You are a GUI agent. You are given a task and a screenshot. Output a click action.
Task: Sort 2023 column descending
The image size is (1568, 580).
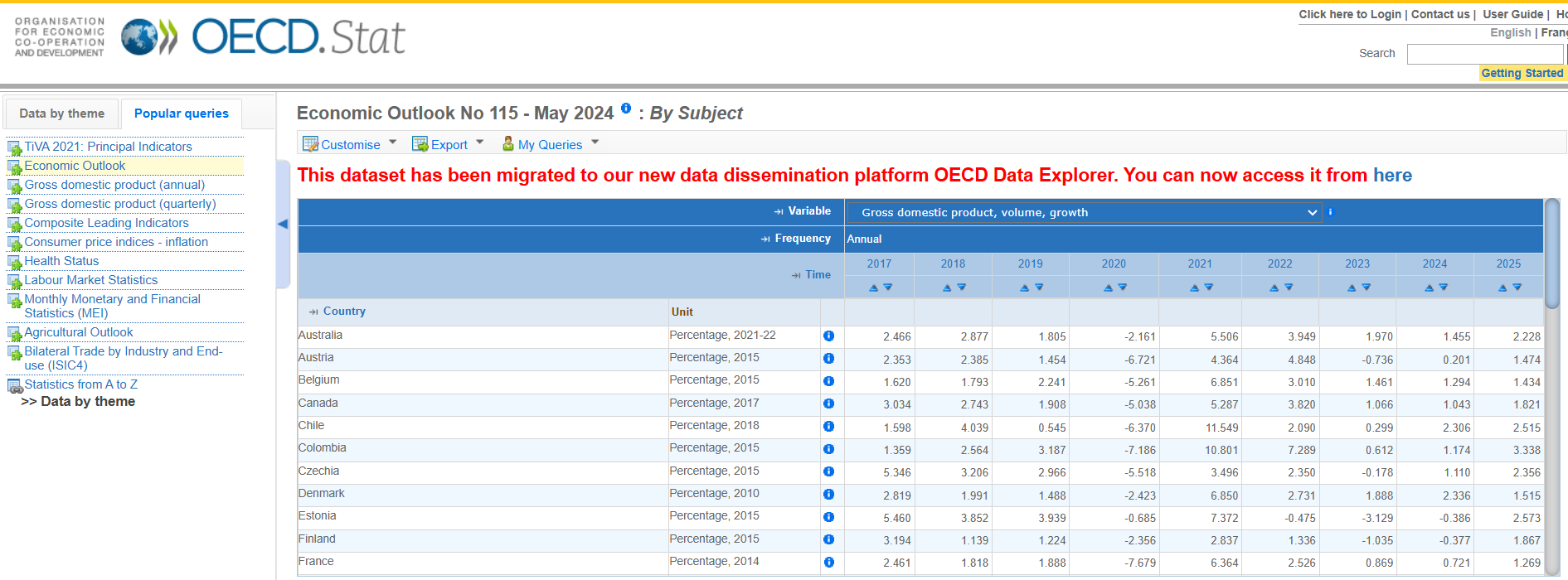coord(1366,288)
